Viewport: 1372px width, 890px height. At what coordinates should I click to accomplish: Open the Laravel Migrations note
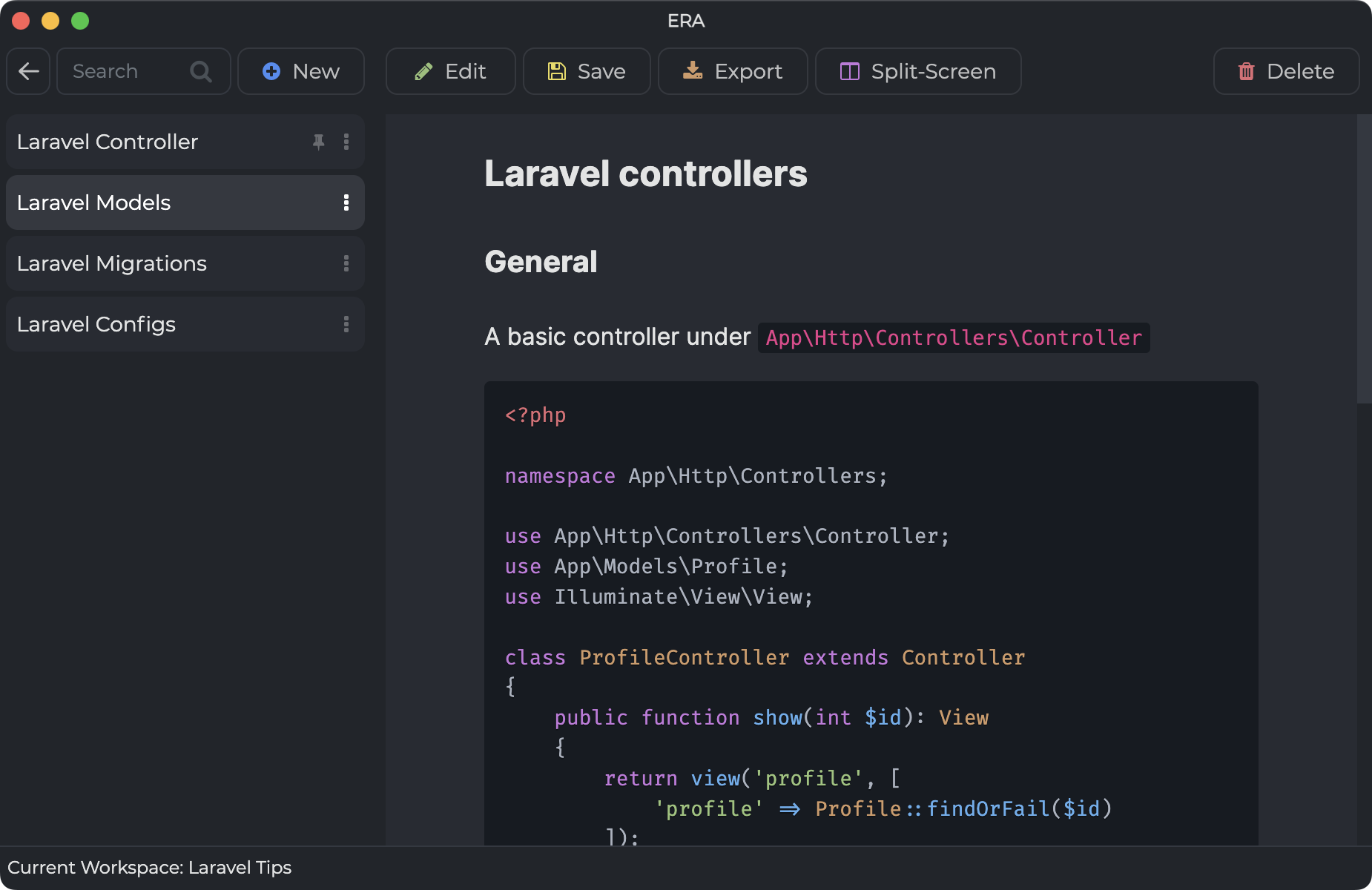[x=185, y=263]
